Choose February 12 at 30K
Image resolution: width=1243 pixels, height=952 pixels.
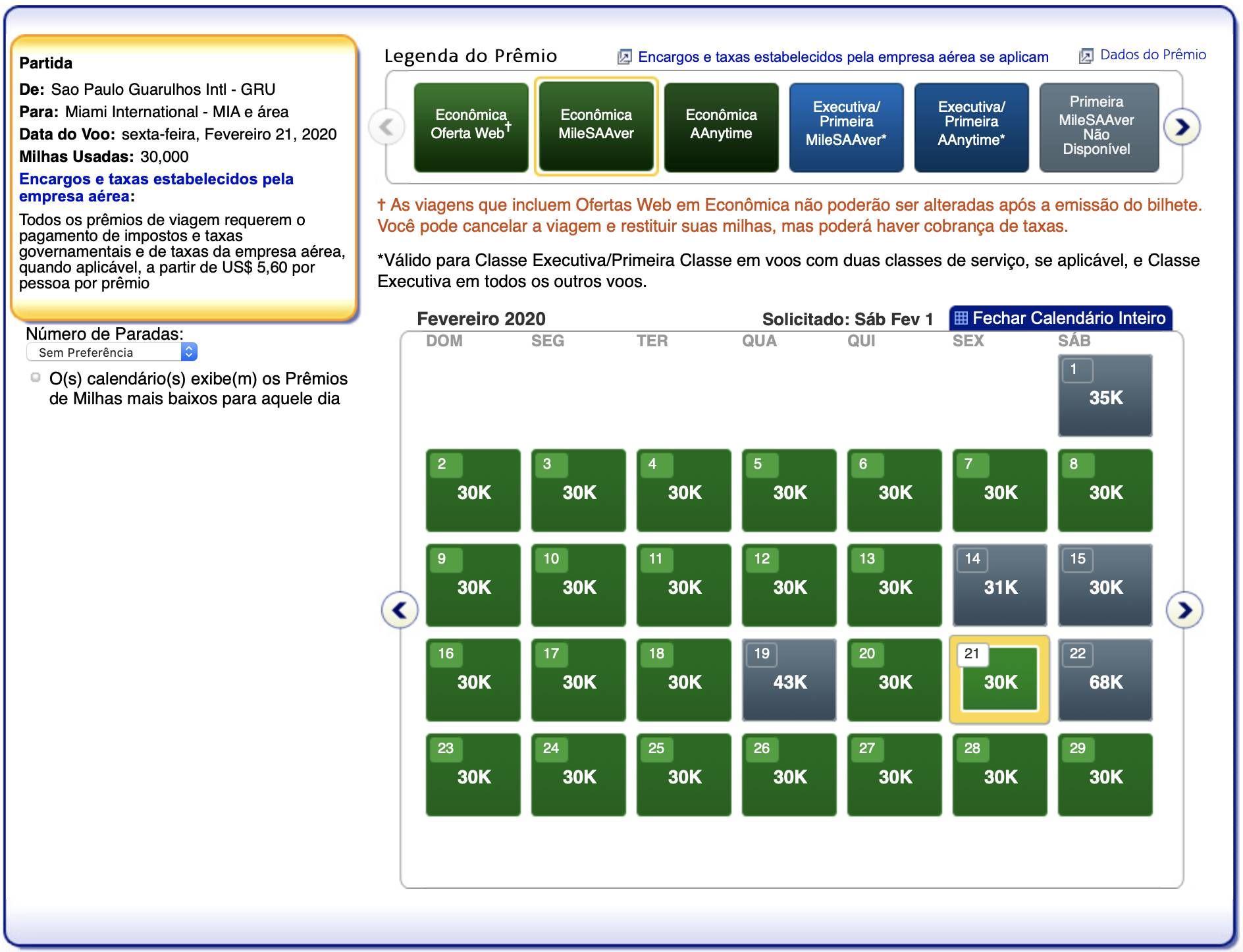(789, 585)
